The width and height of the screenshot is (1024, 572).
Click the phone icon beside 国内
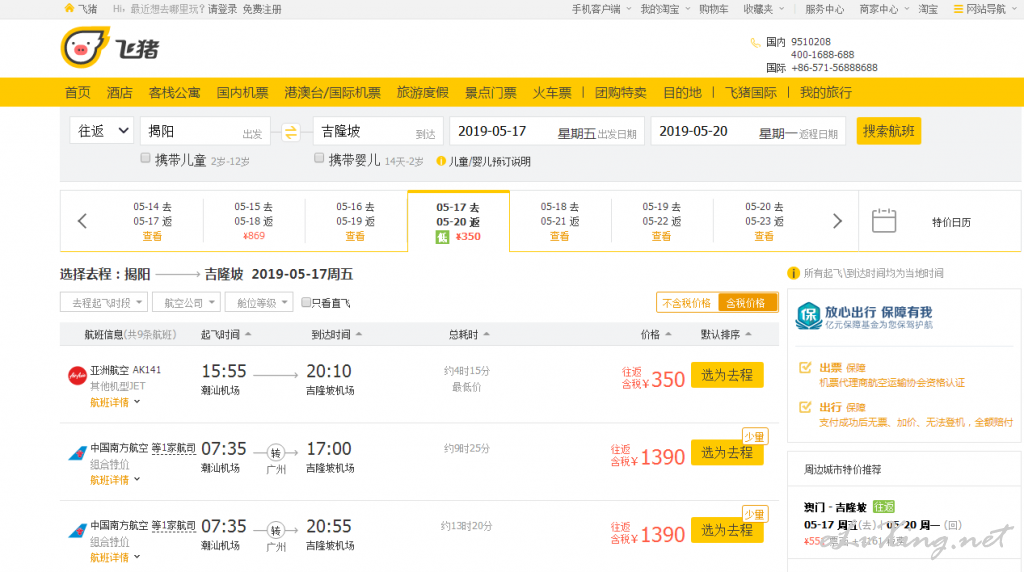click(755, 42)
